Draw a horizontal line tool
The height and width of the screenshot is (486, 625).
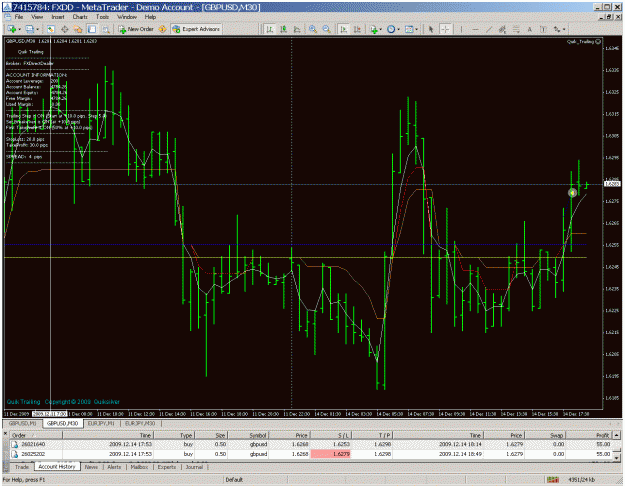[475, 29]
